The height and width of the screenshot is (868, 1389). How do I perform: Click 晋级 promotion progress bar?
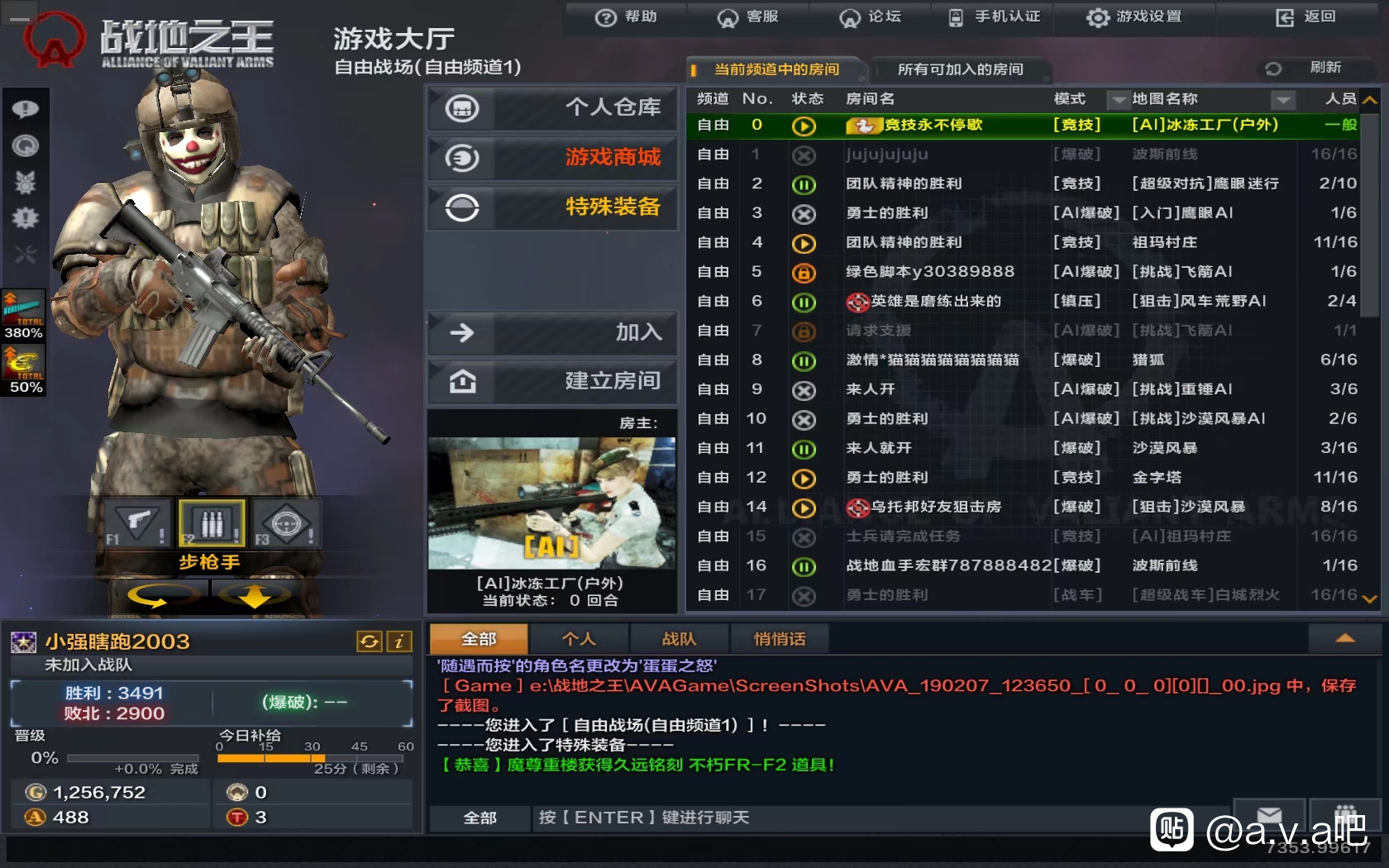tap(133, 757)
